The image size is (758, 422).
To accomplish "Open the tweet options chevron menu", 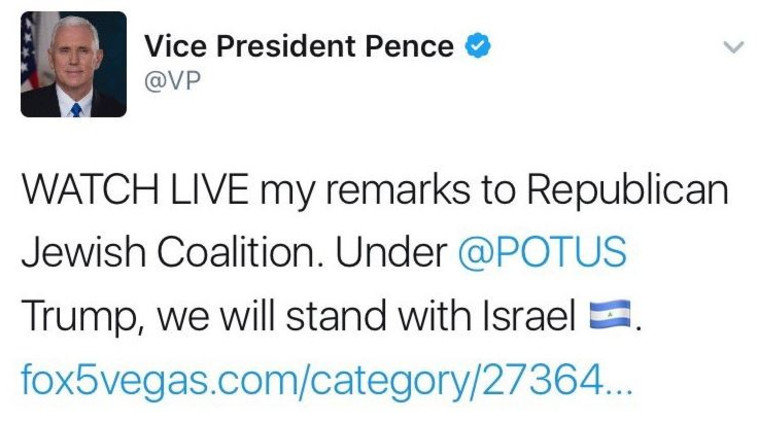I will (733, 47).
